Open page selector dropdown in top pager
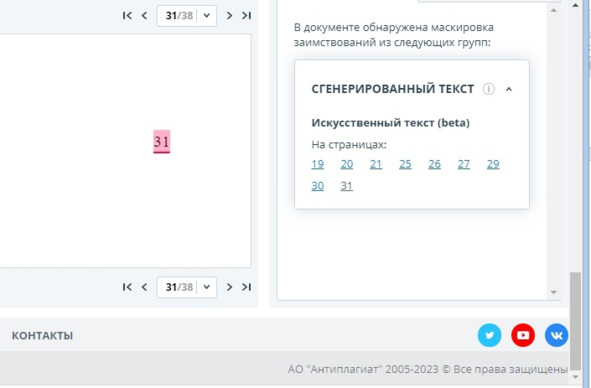This screenshot has width=591, height=388. tap(207, 15)
